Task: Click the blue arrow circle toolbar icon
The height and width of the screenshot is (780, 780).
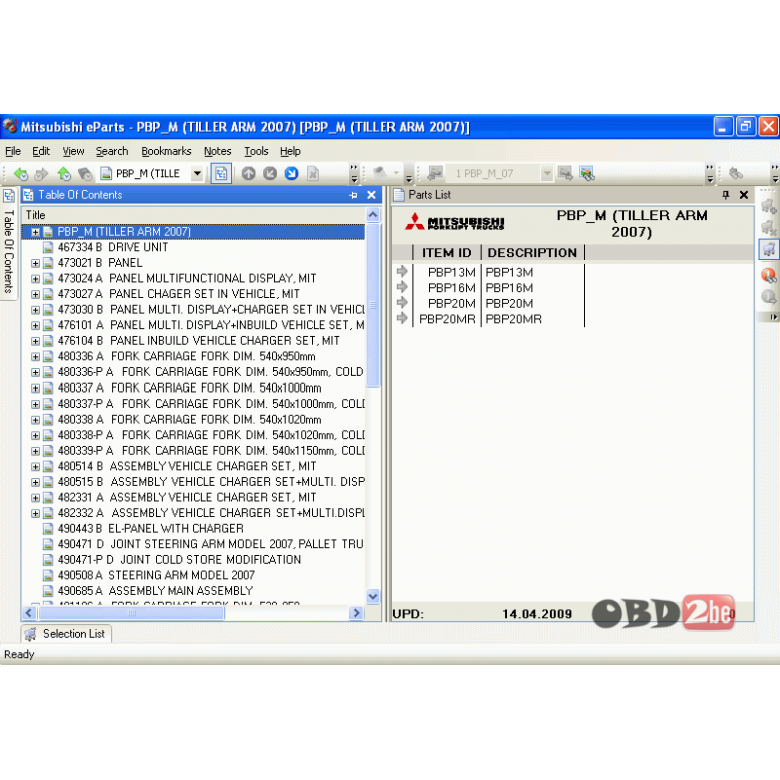Action: (x=292, y=174)
